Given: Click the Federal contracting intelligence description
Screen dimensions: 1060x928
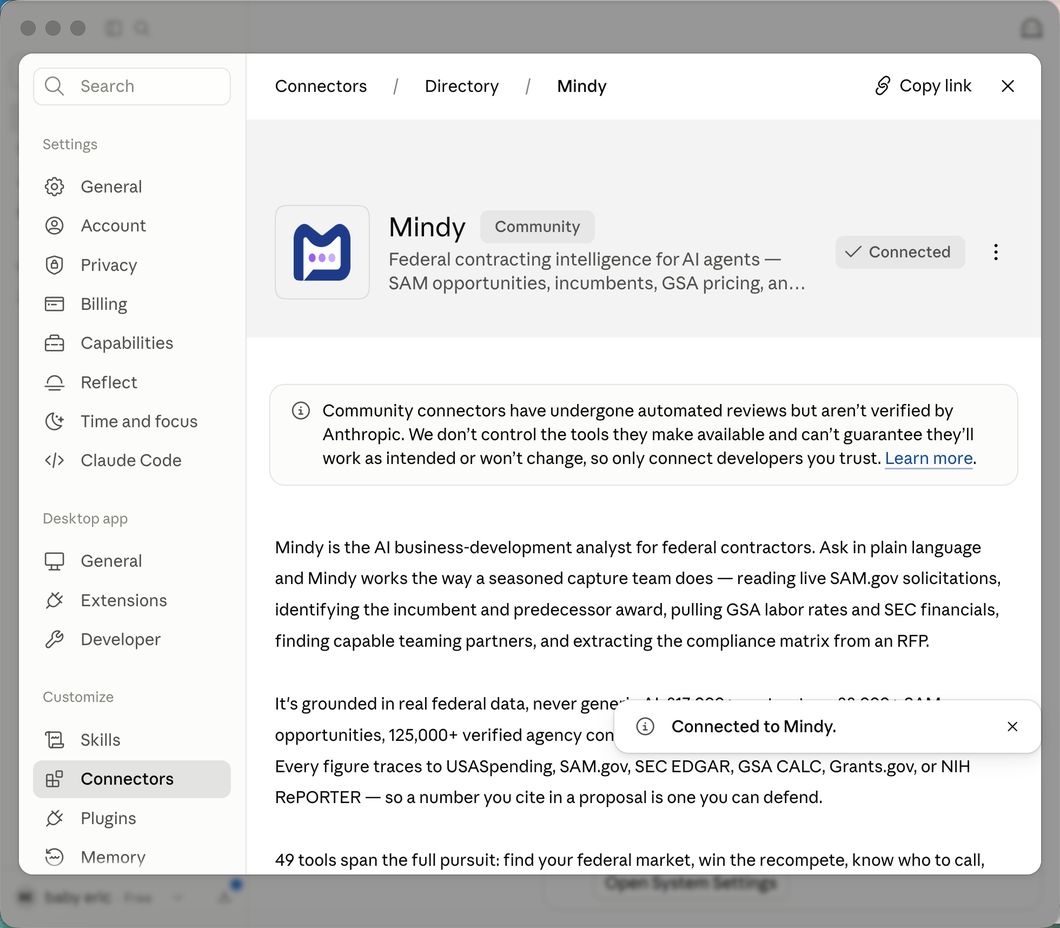Looking at the screenshot, I should point(597,271).
